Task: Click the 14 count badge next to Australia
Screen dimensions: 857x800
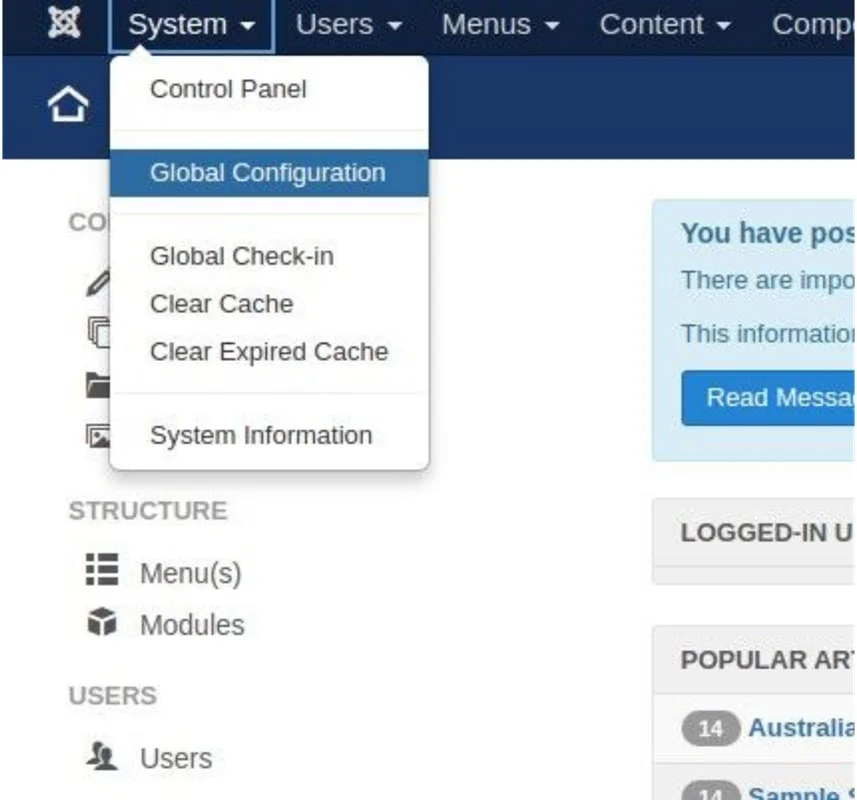Action: (709, 729)
